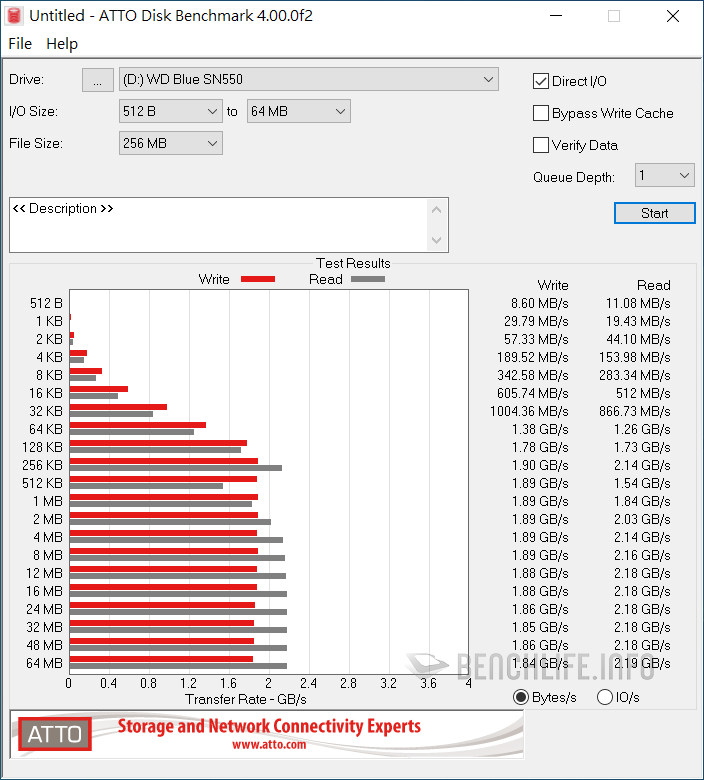The height and width of the screenshot is (780, 704).
Task: Click the read value 1.54 GB/s
Action: coord(642,483)
